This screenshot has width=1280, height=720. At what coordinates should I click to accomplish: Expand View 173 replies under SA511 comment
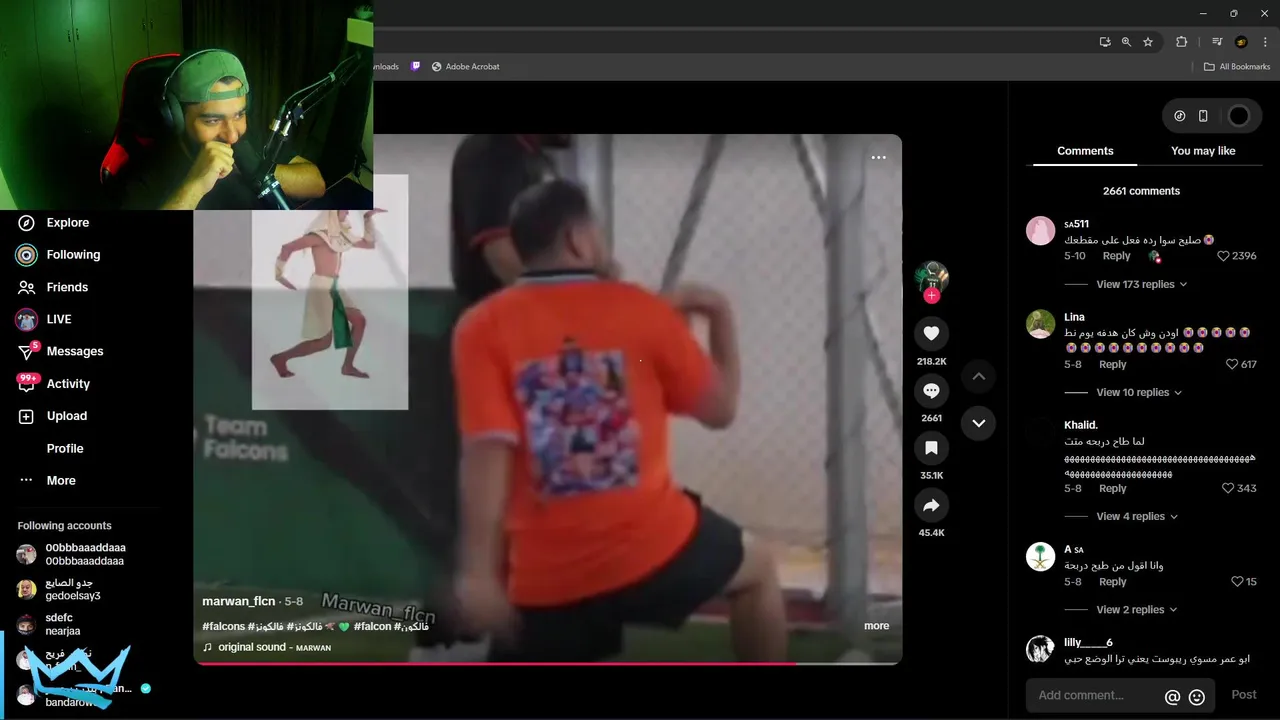1141,284
